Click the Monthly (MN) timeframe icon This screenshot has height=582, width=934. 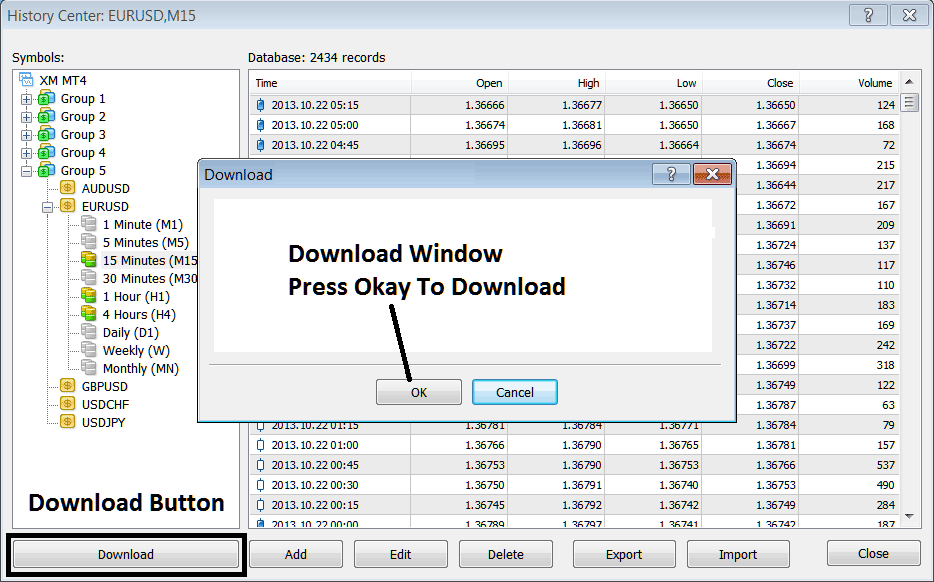point(89,368)
